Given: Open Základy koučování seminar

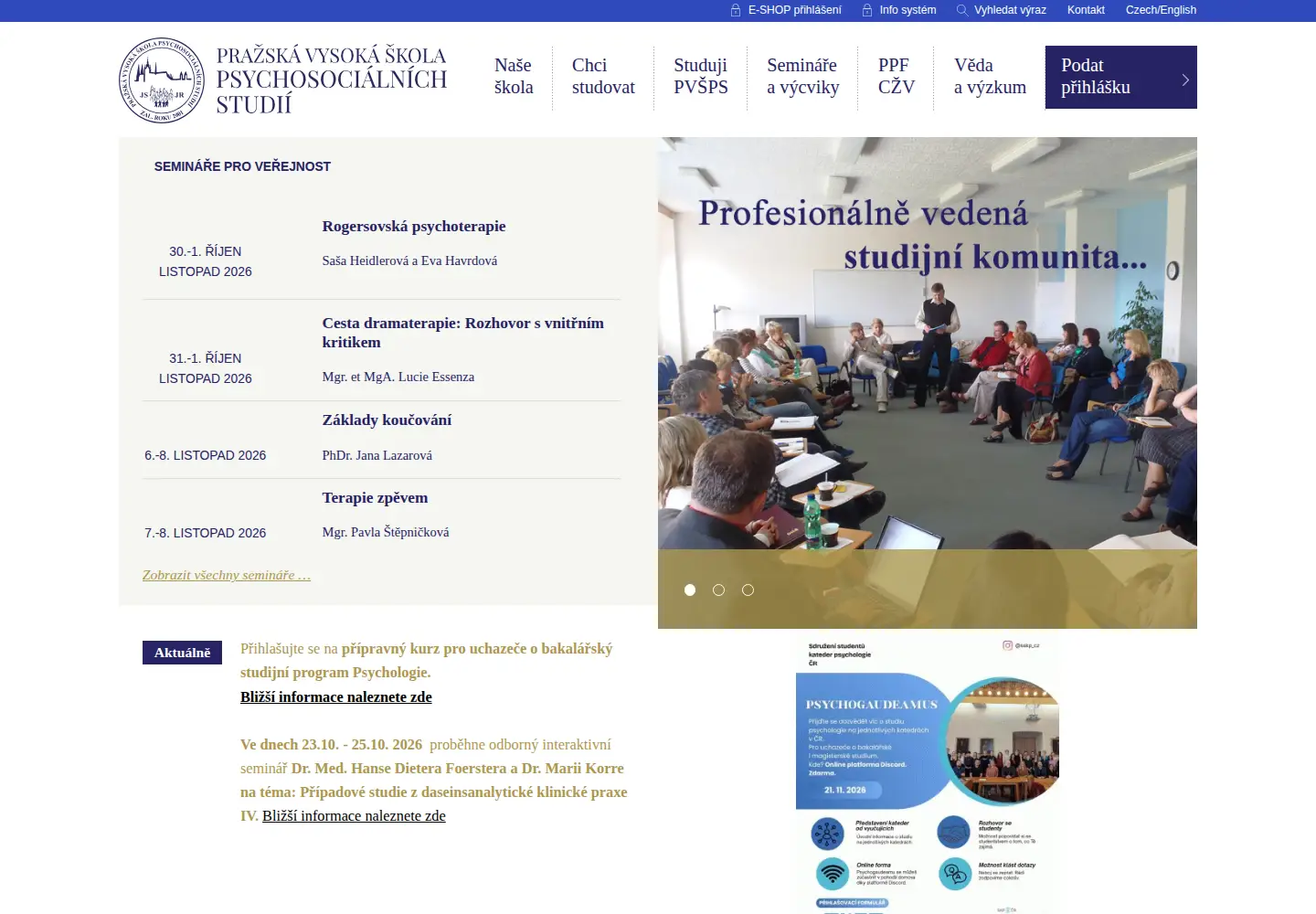Looking at the screenshot, I should [387, 420].
